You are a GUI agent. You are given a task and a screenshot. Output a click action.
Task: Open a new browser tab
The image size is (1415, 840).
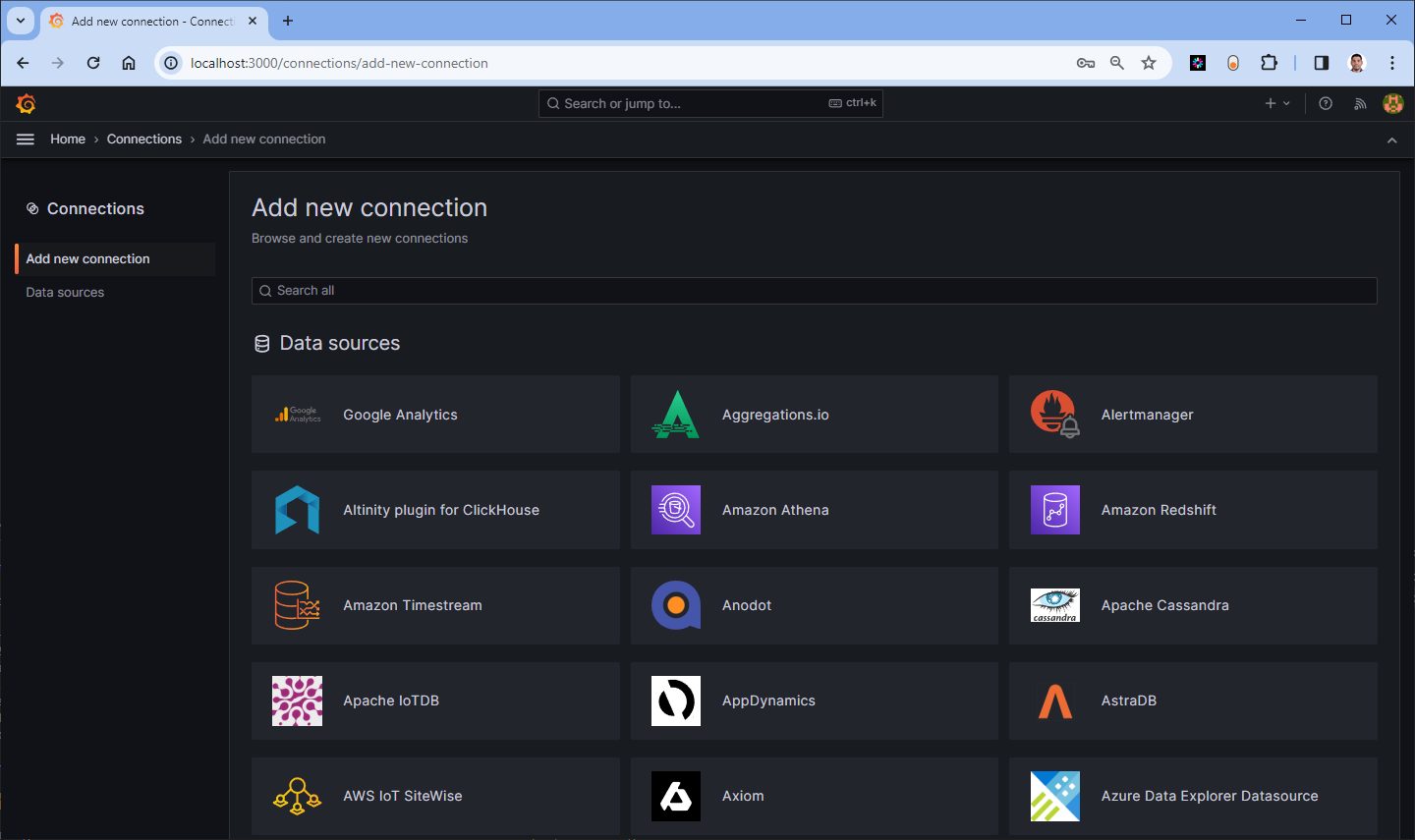tap(288, 21)
